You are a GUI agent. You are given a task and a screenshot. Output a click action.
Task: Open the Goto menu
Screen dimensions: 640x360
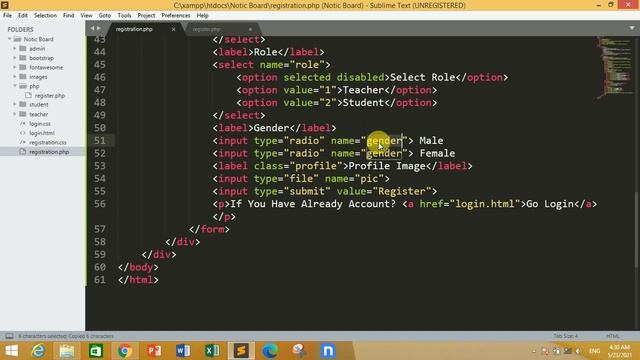pyautogui.click(x=104, y=16)
